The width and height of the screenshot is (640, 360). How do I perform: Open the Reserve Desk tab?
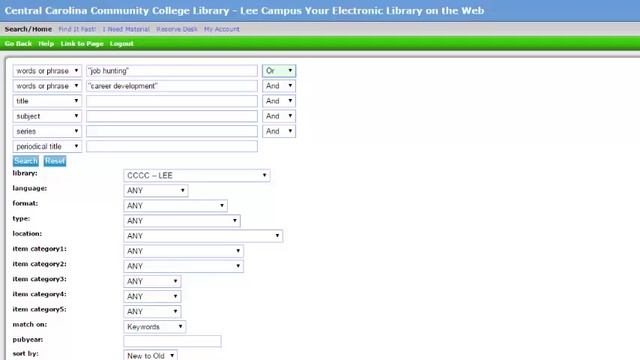[x=177, y=29]
